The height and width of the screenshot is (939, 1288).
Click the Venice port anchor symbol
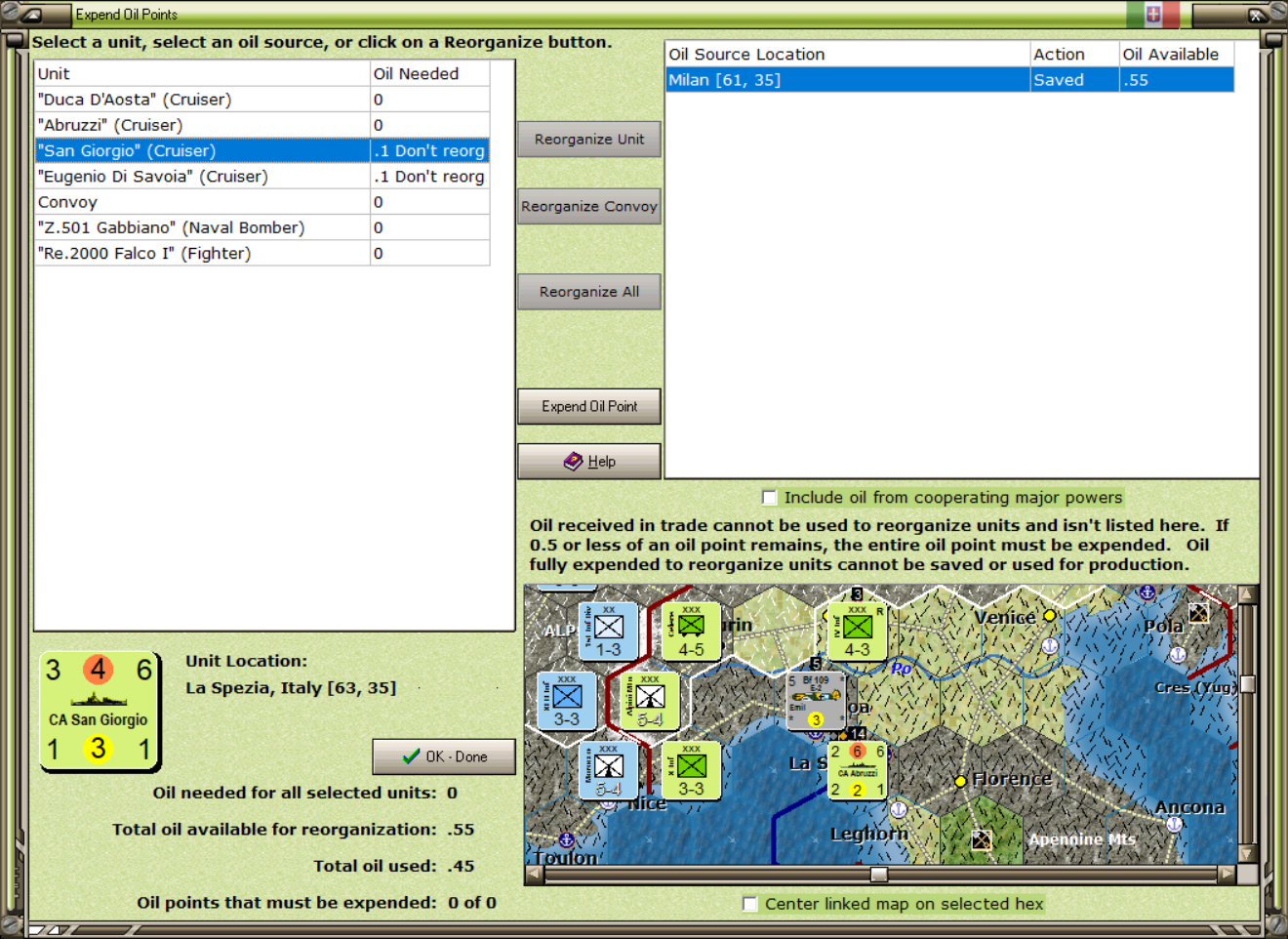pos(1050,646)
